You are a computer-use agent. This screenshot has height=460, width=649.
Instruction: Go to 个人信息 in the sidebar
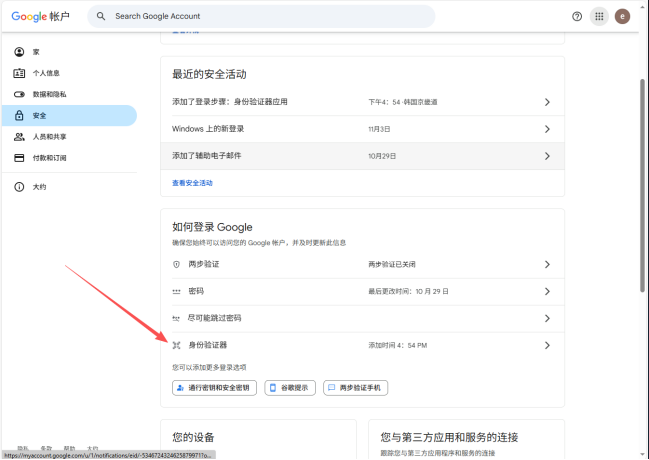[x=48, y=73]
